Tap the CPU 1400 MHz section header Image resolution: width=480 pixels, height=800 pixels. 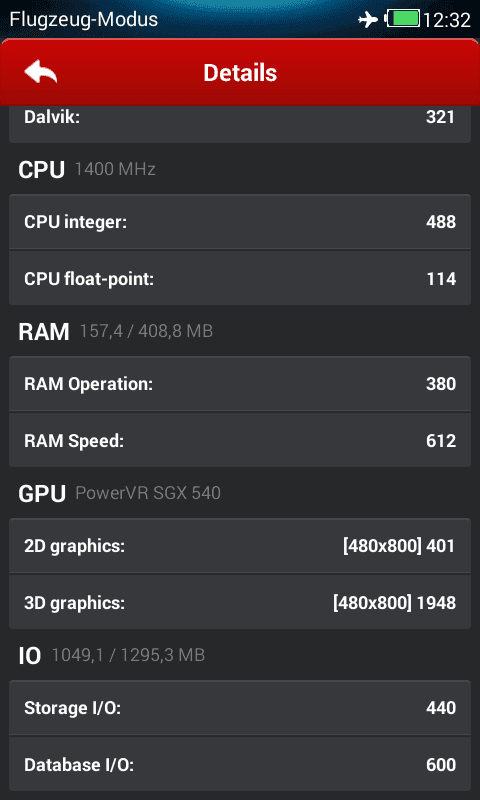click(87, 169)
